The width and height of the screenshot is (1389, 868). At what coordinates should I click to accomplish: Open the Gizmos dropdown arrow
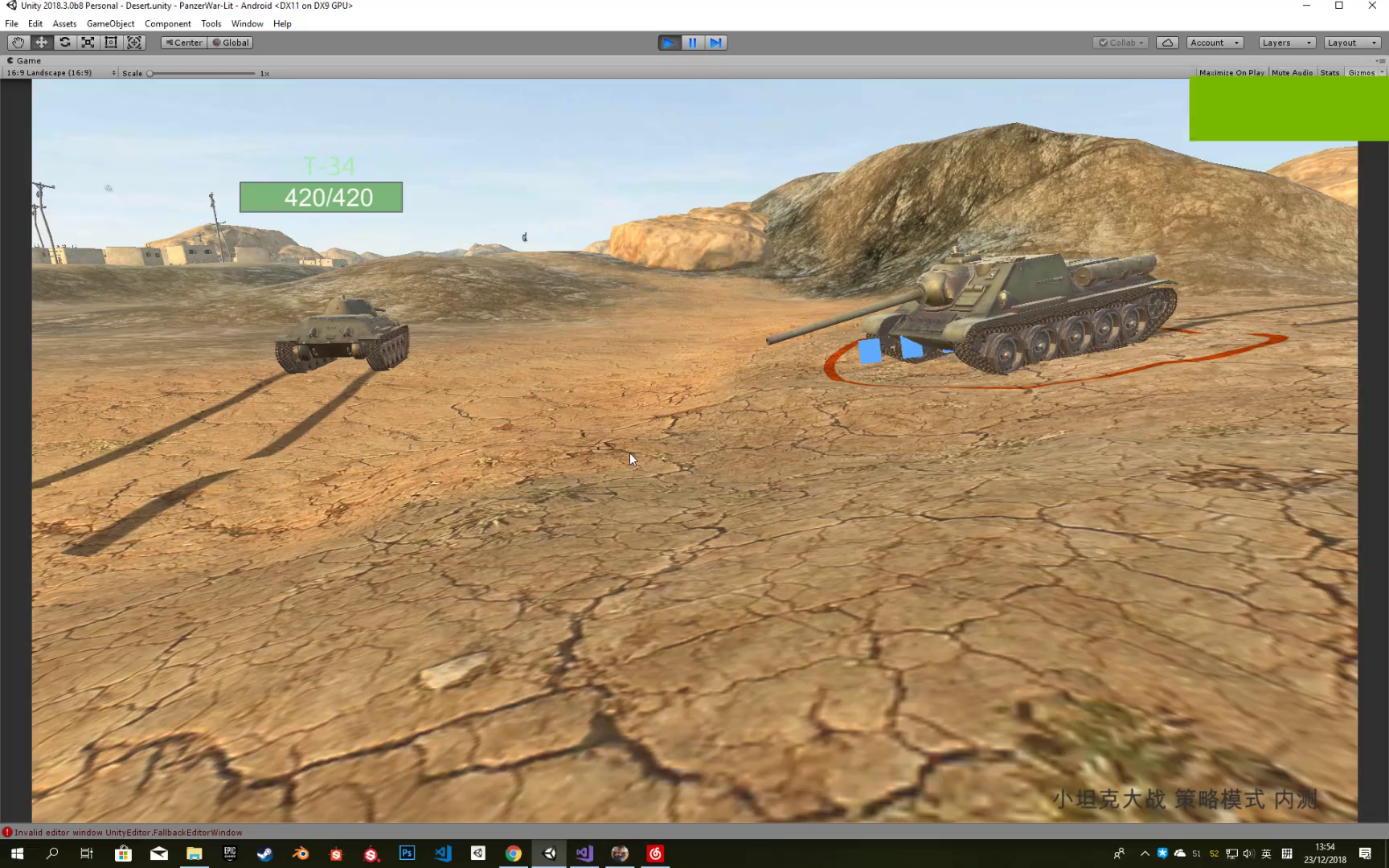[1382, 72]
